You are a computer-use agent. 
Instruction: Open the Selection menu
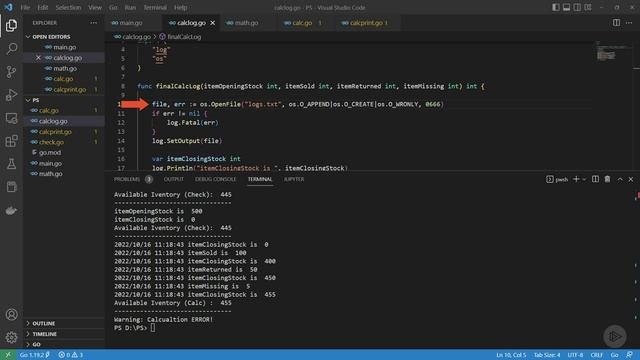(x=68, y=7)
